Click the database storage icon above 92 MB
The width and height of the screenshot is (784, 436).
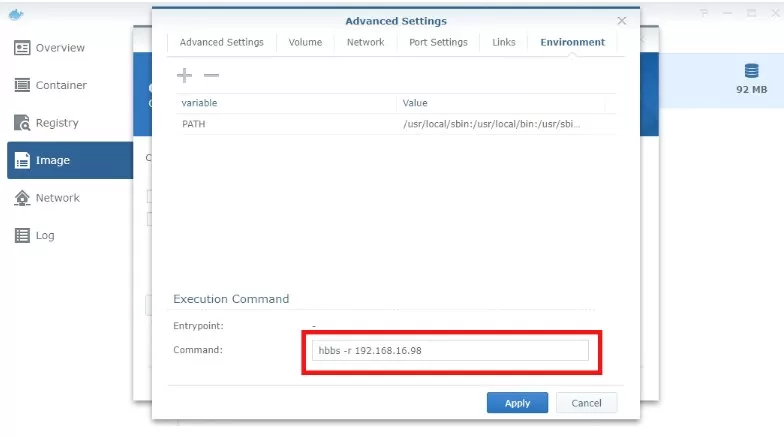click(x=751, y=71)
